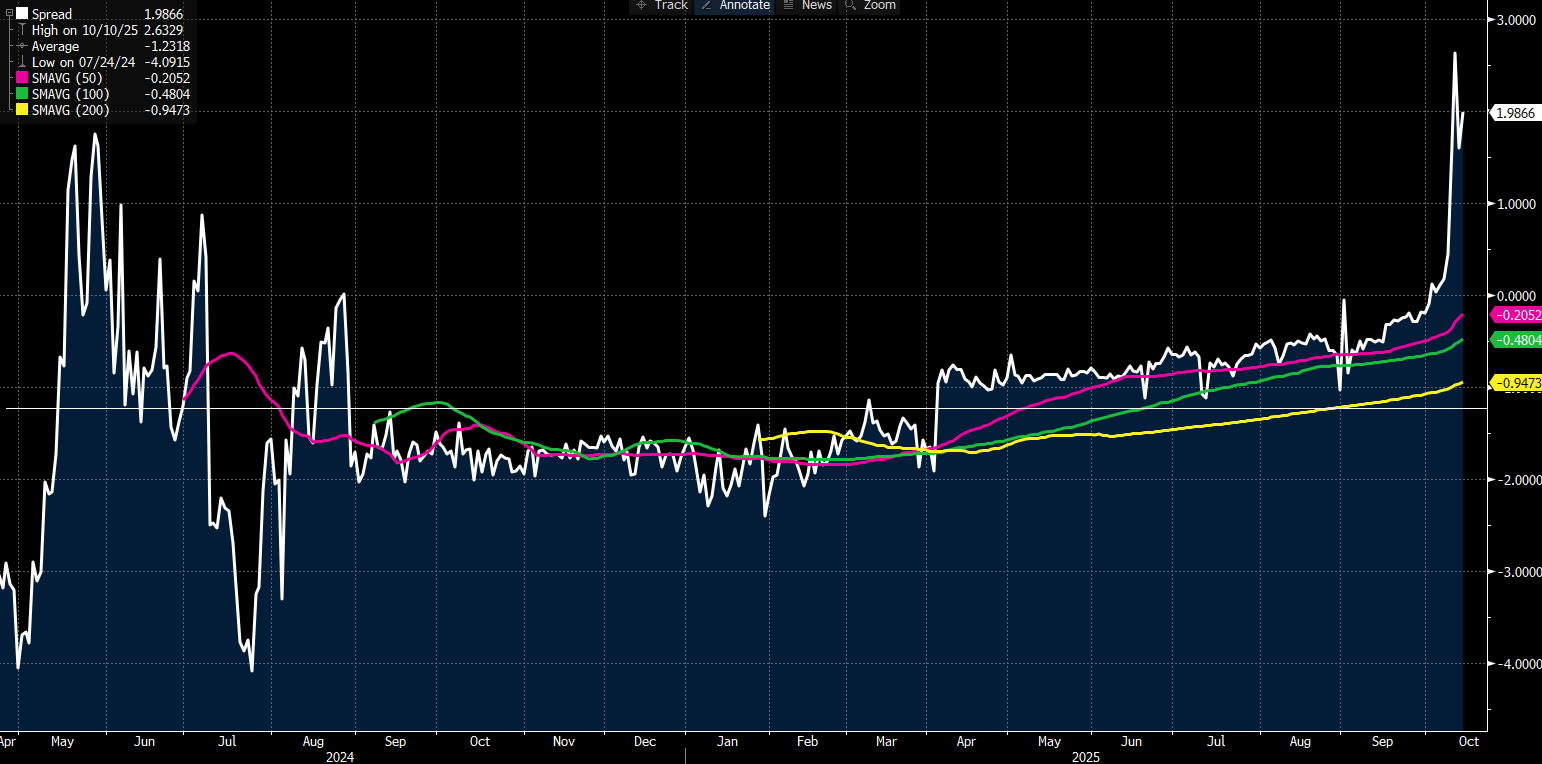Click the pink -0.2052 axis tag

point(1518,315)
